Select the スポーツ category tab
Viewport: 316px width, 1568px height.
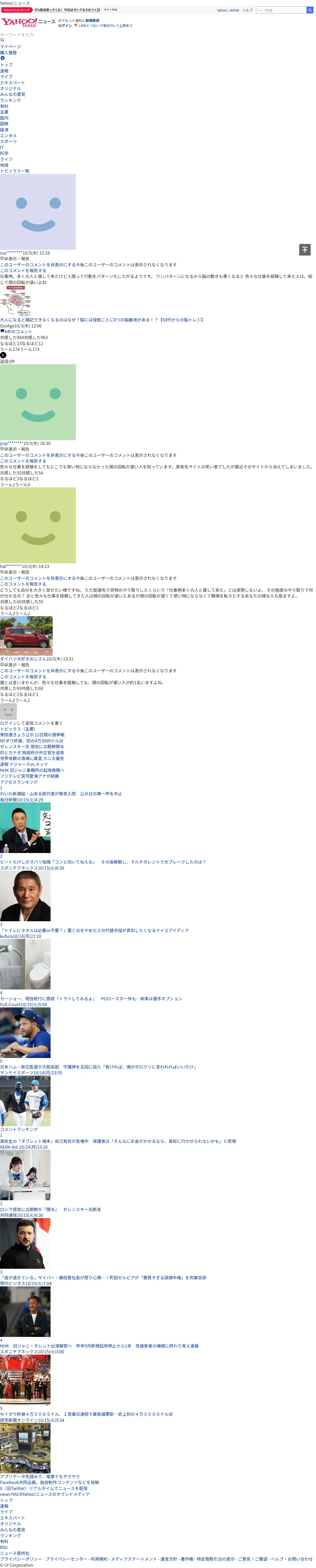point(8,141)
